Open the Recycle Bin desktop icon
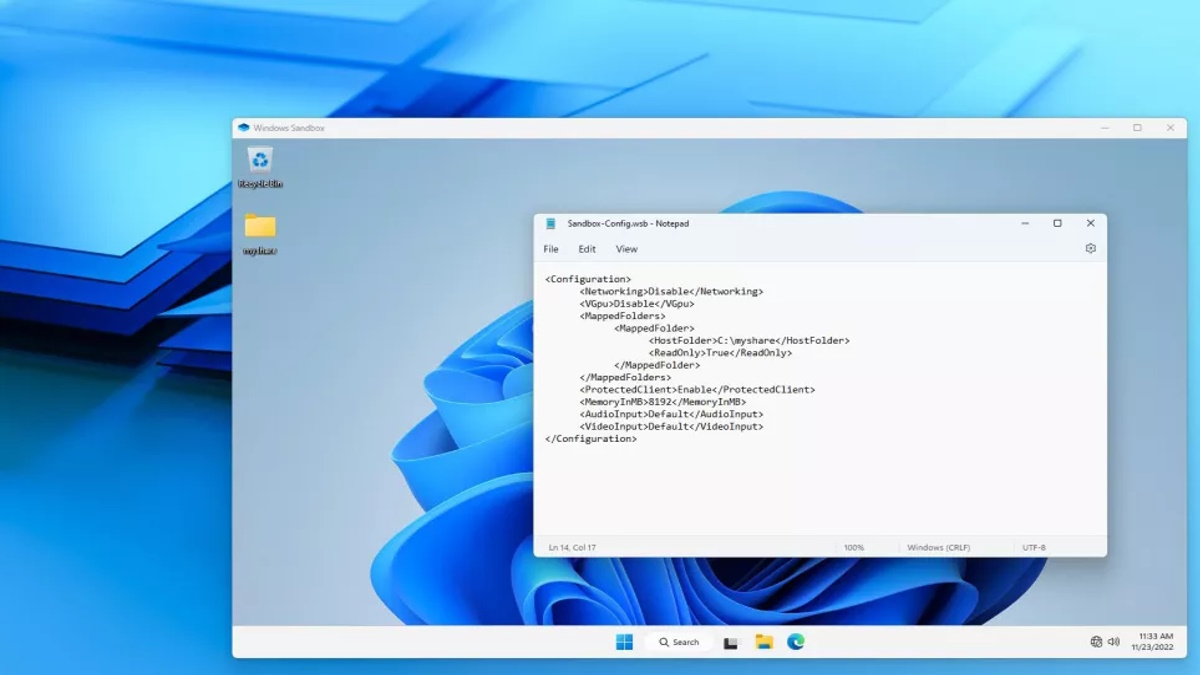This screenshot has height=675, width=1200. (x=260, y=166)
